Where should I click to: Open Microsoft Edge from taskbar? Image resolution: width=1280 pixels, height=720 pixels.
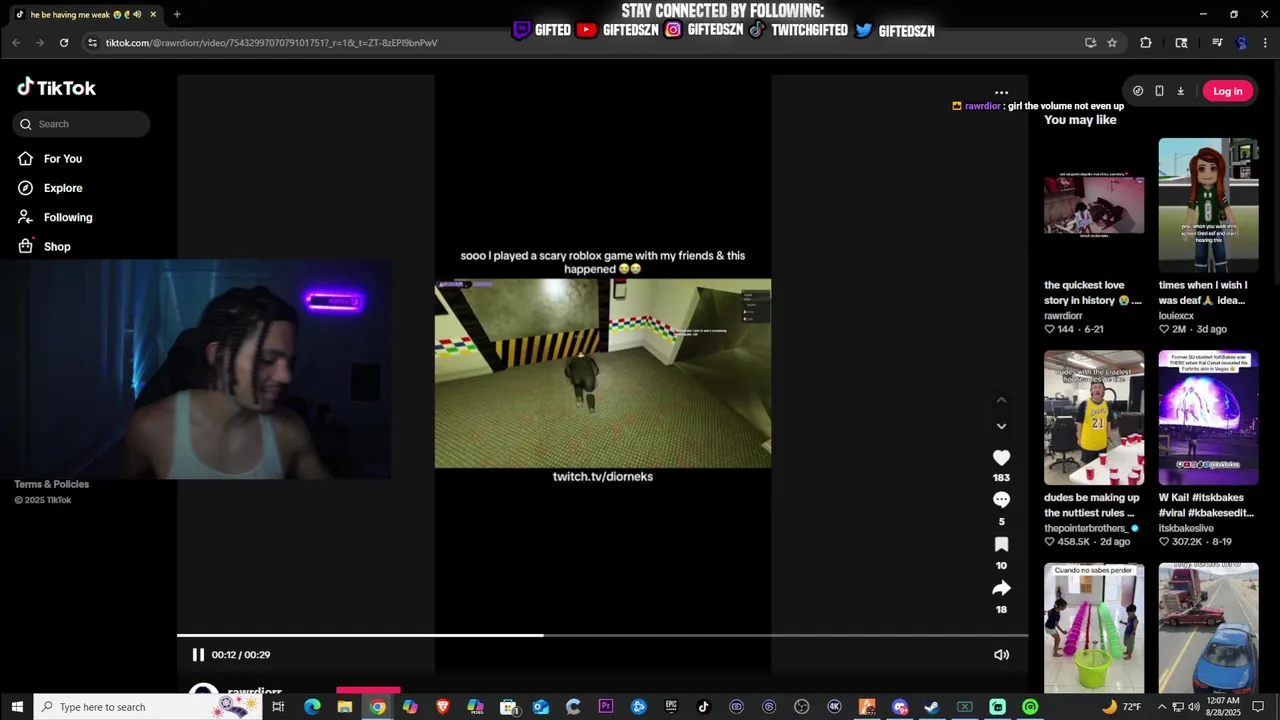pyautogui.click(x=312, y=707)
